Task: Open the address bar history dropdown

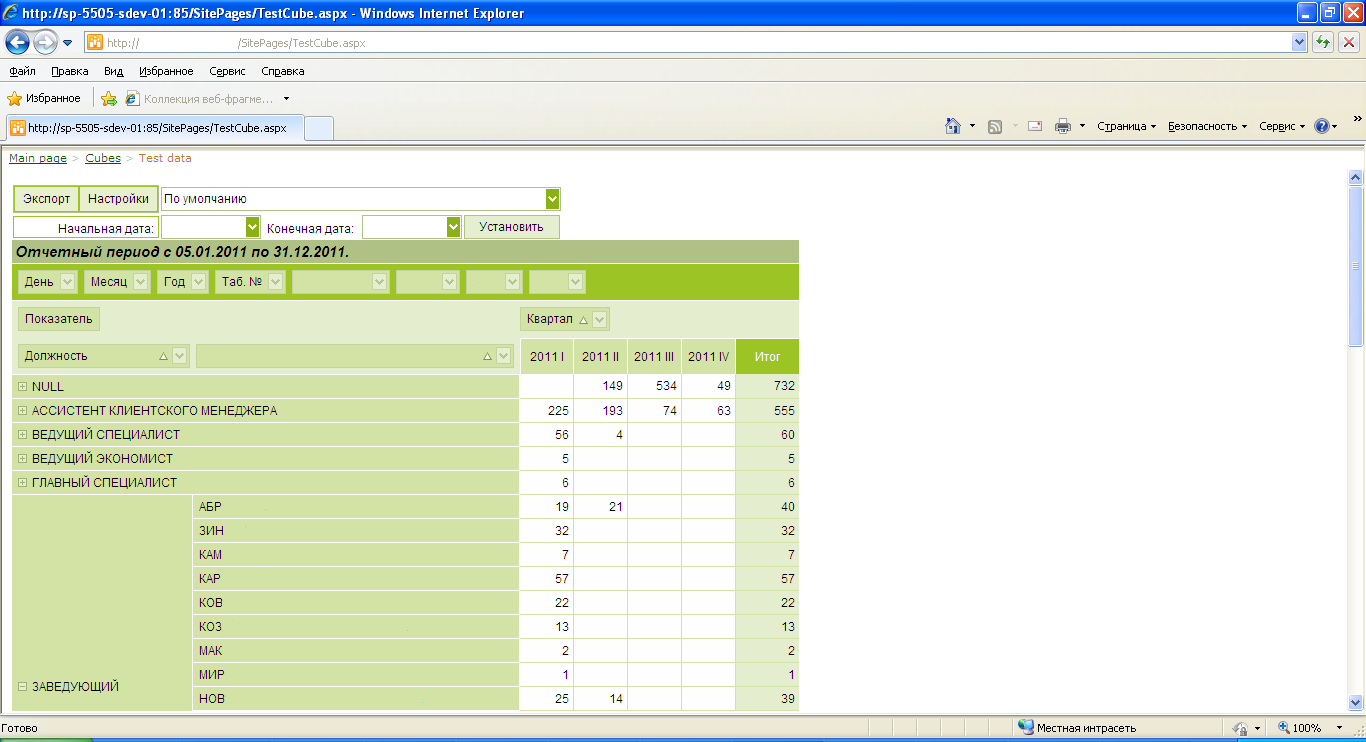Action: (1299, 42)
